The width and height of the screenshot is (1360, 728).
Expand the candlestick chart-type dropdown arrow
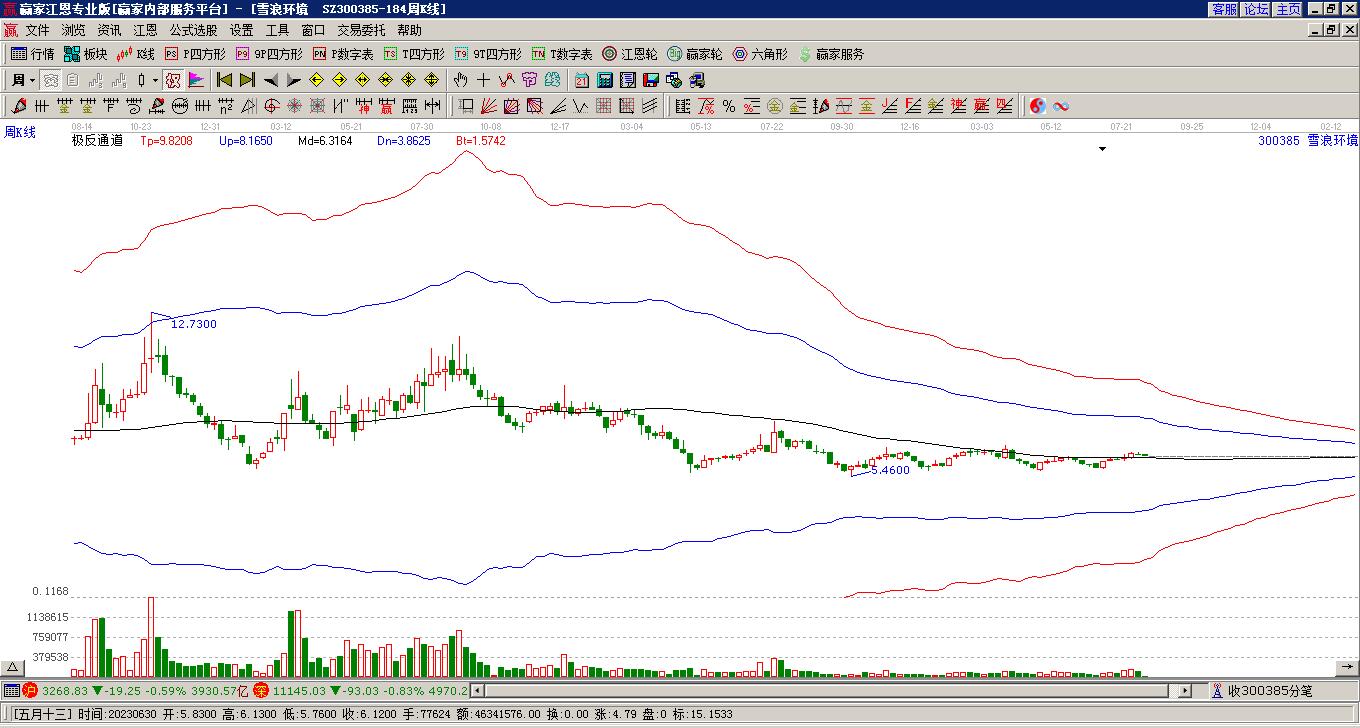click(x=155, y=80)
